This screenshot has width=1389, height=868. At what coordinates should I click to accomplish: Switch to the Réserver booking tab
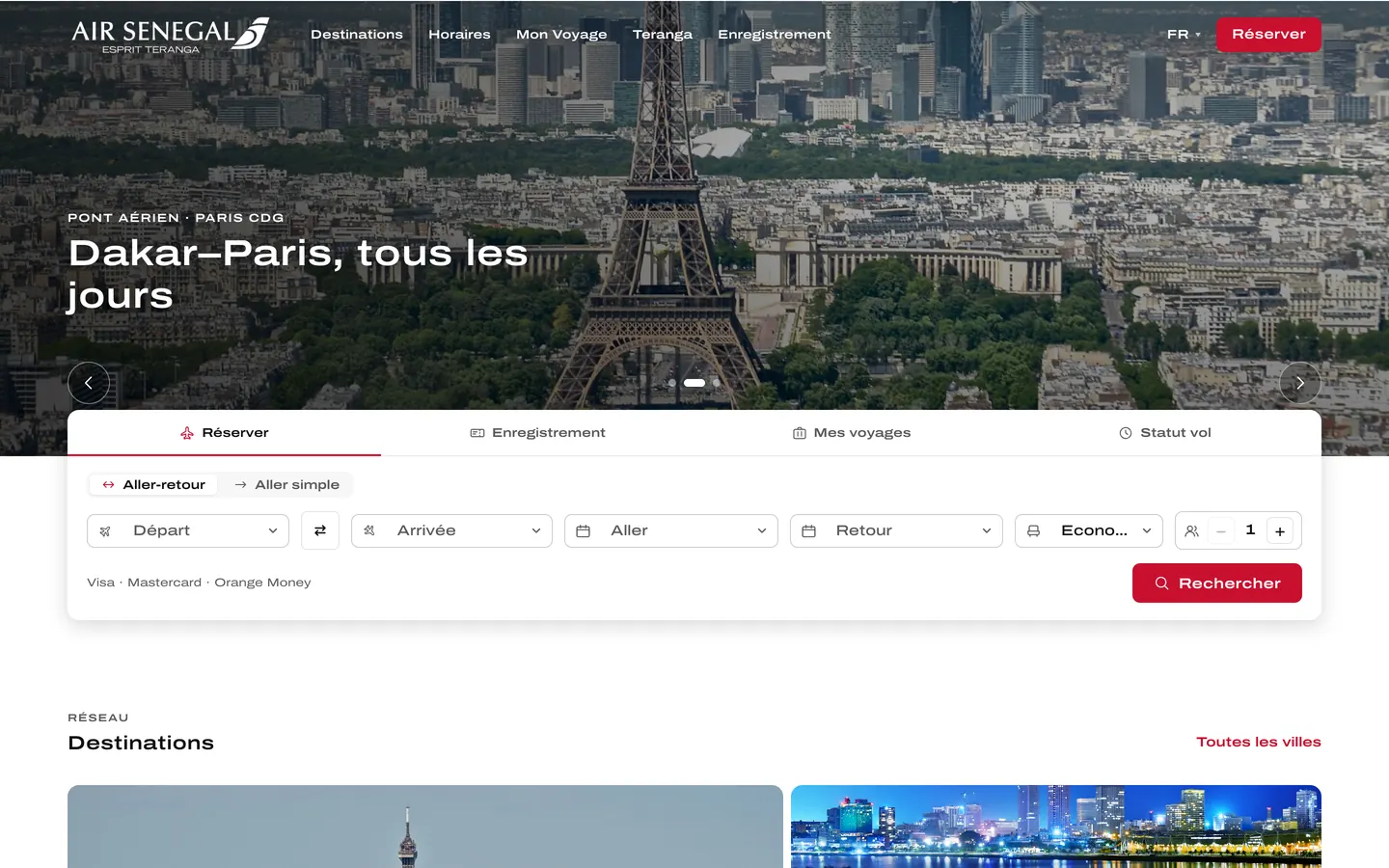click(225, 433)
